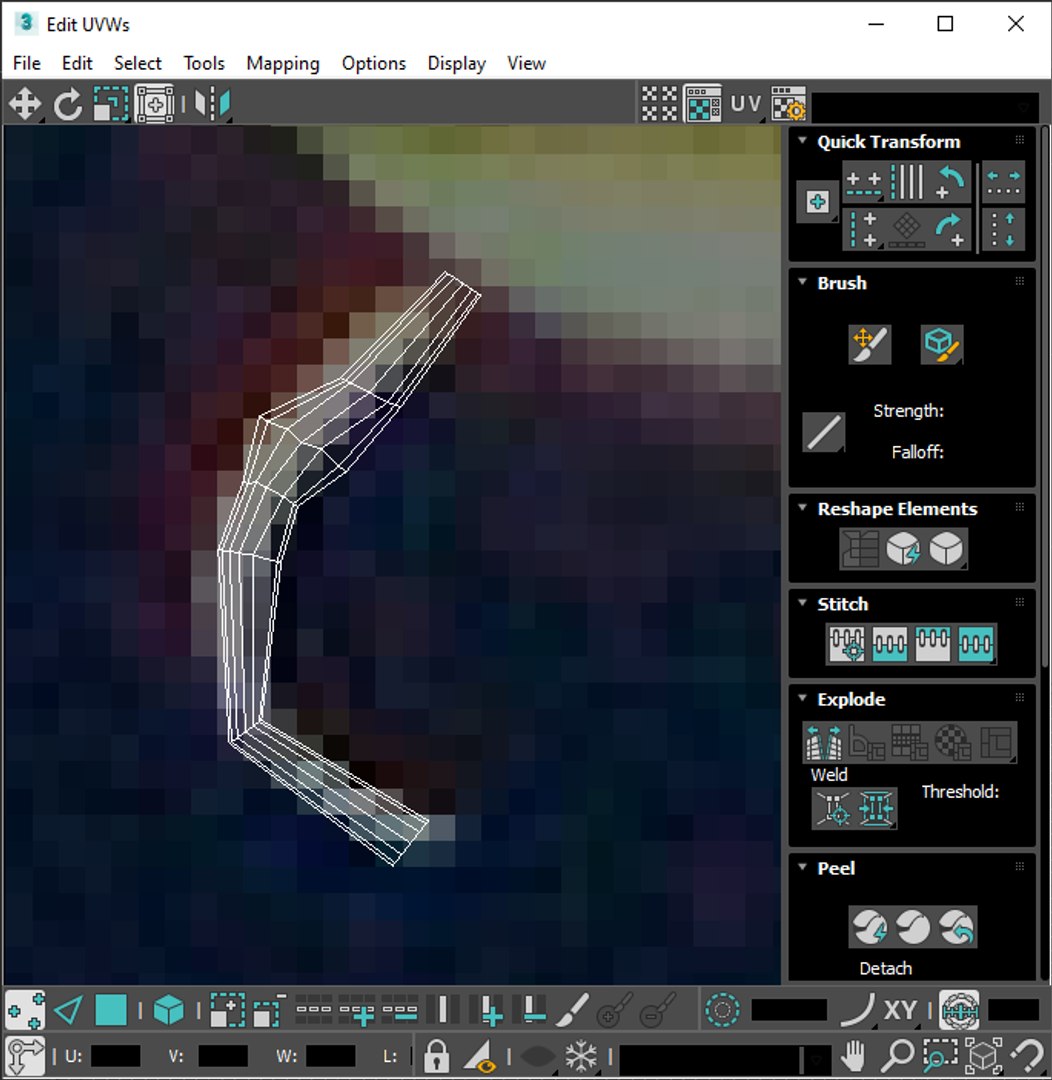Collapse the Stitch rollout
Viewport: 1052px width, 1080px height.
click(802, 603)
